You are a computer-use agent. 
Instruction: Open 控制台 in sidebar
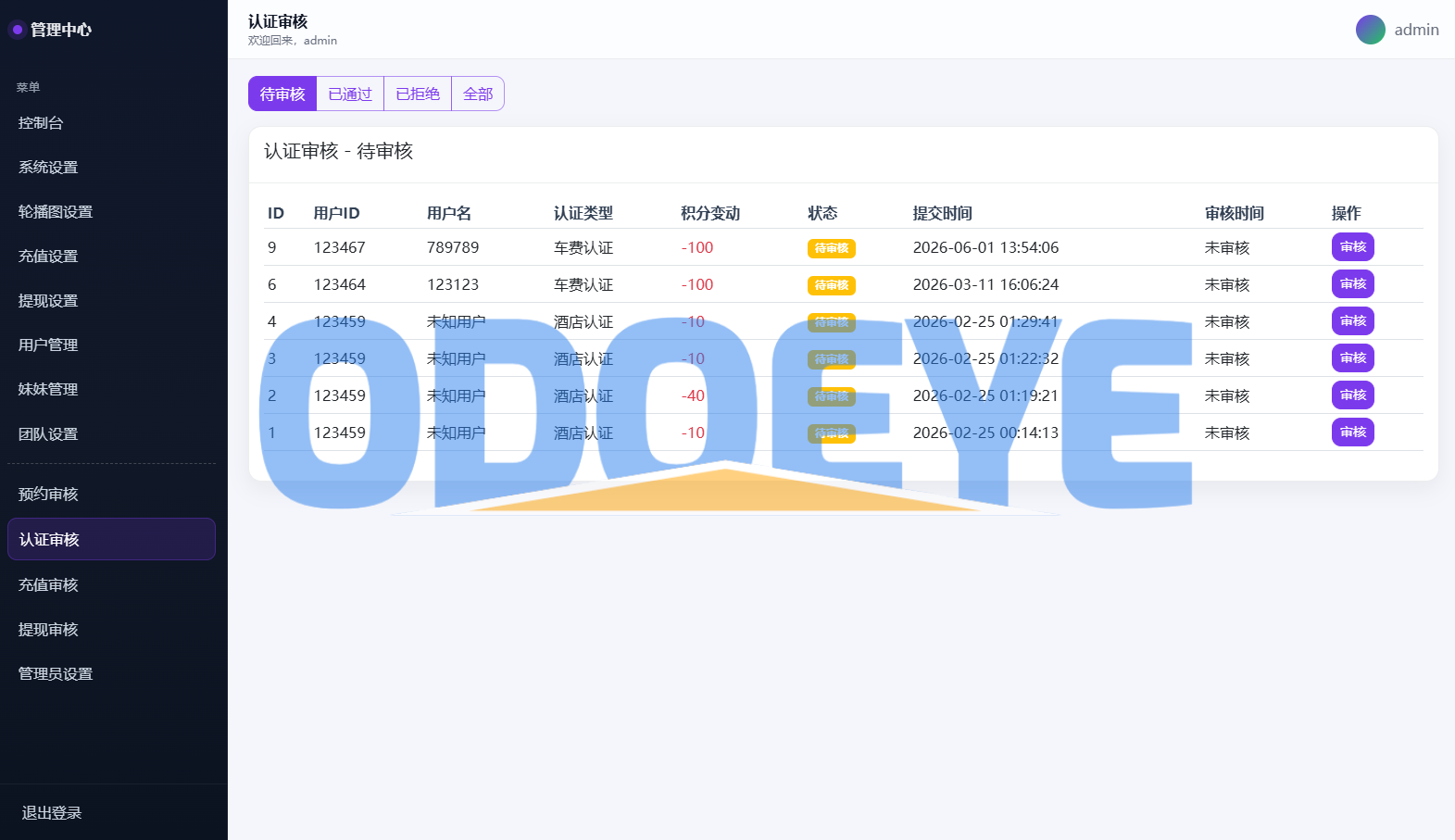coord(111,123)
